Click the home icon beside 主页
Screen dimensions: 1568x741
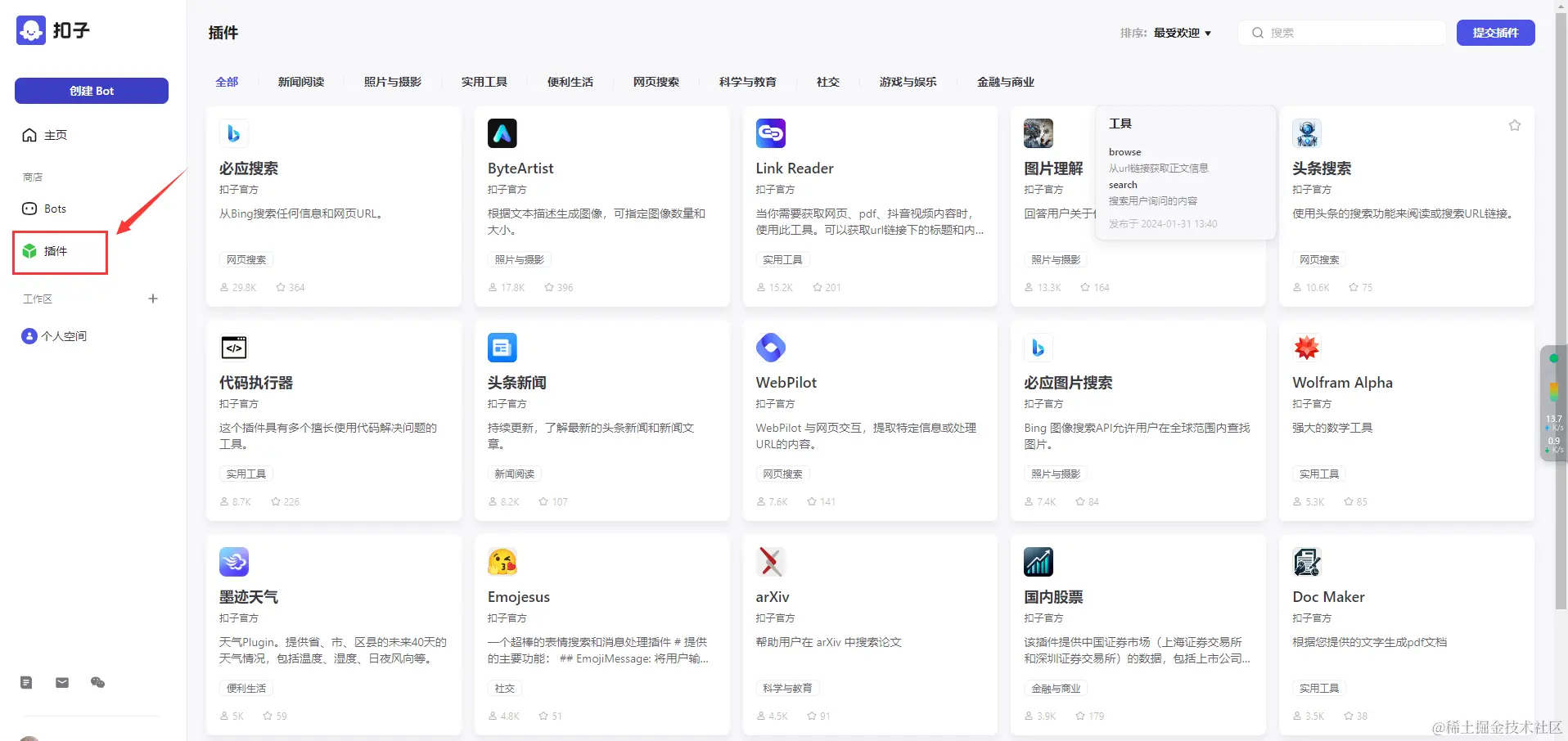point(29,135)
